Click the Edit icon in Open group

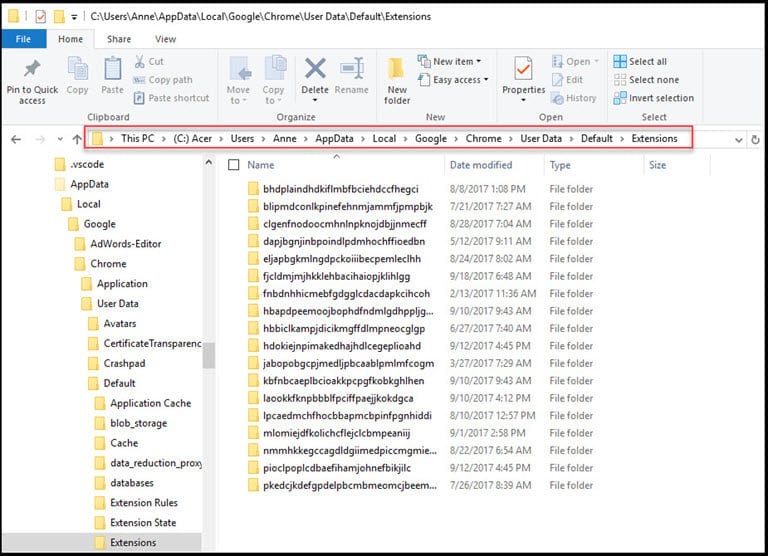coord(557,79)
